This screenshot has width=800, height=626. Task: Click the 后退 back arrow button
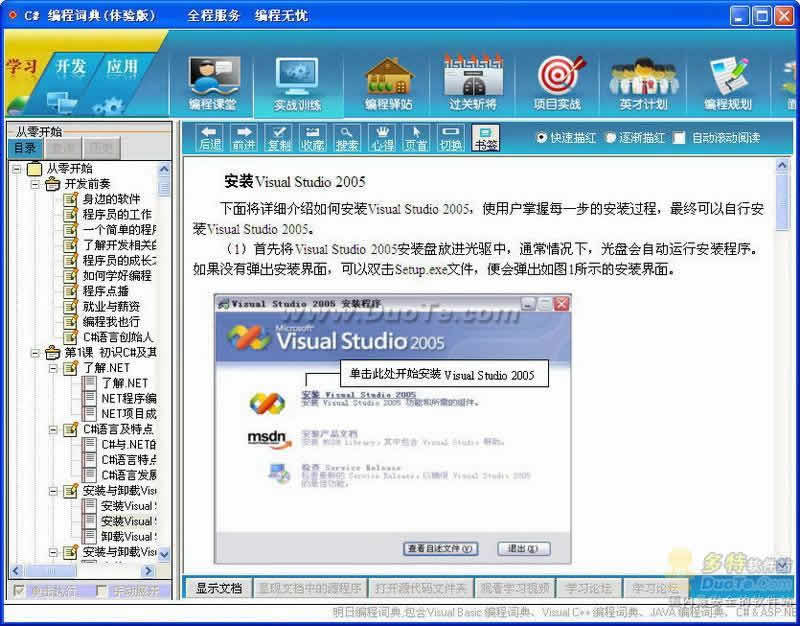pos(210,138)
